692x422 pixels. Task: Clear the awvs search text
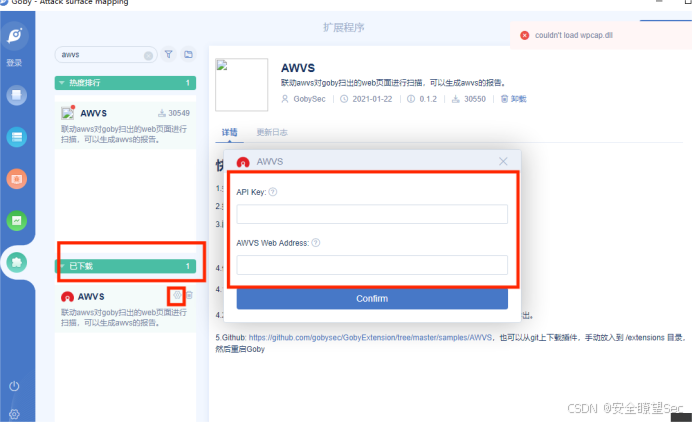click(148, 56)
